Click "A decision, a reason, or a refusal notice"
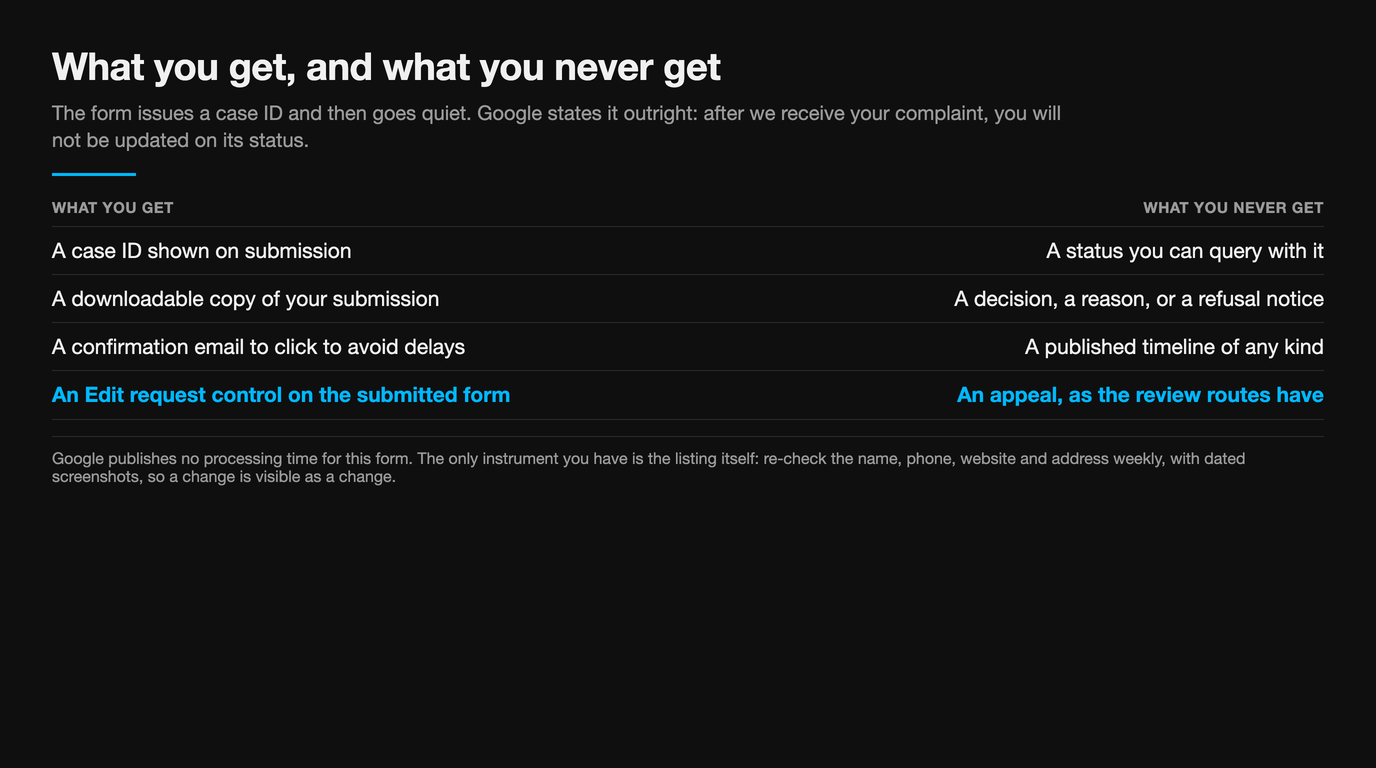The height and width of the screenshot is (768, 1376). 1139,299
